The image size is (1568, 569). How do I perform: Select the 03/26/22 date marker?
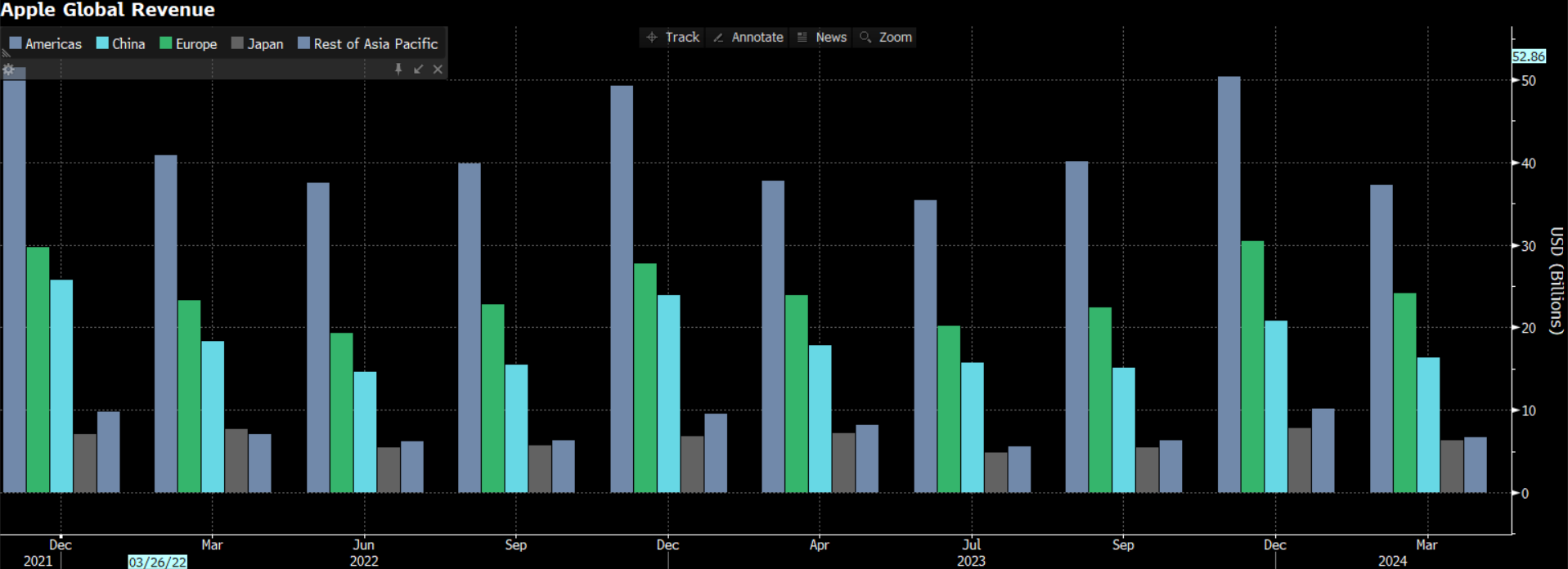[157, 562]
